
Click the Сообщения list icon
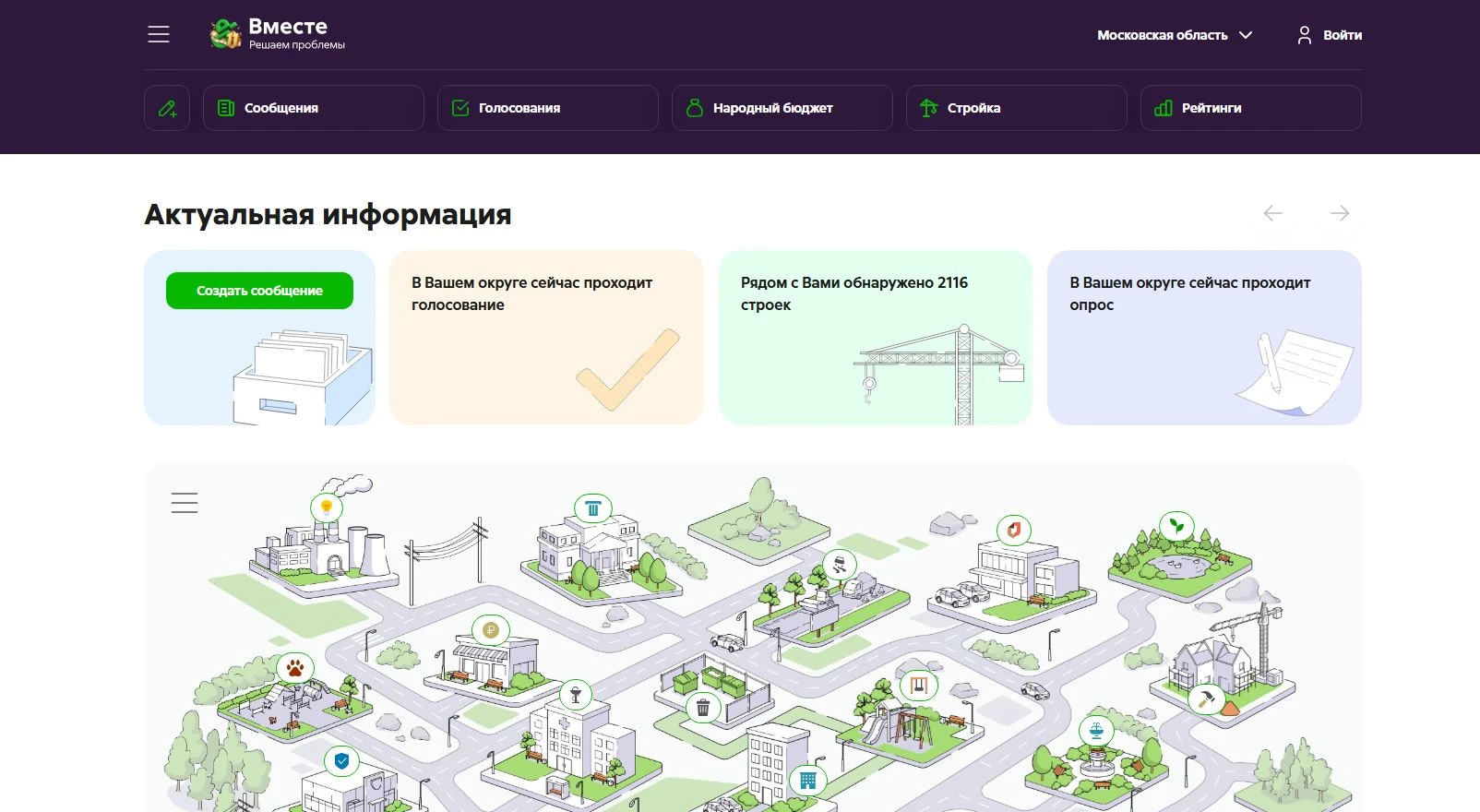[x=225, y=108]
